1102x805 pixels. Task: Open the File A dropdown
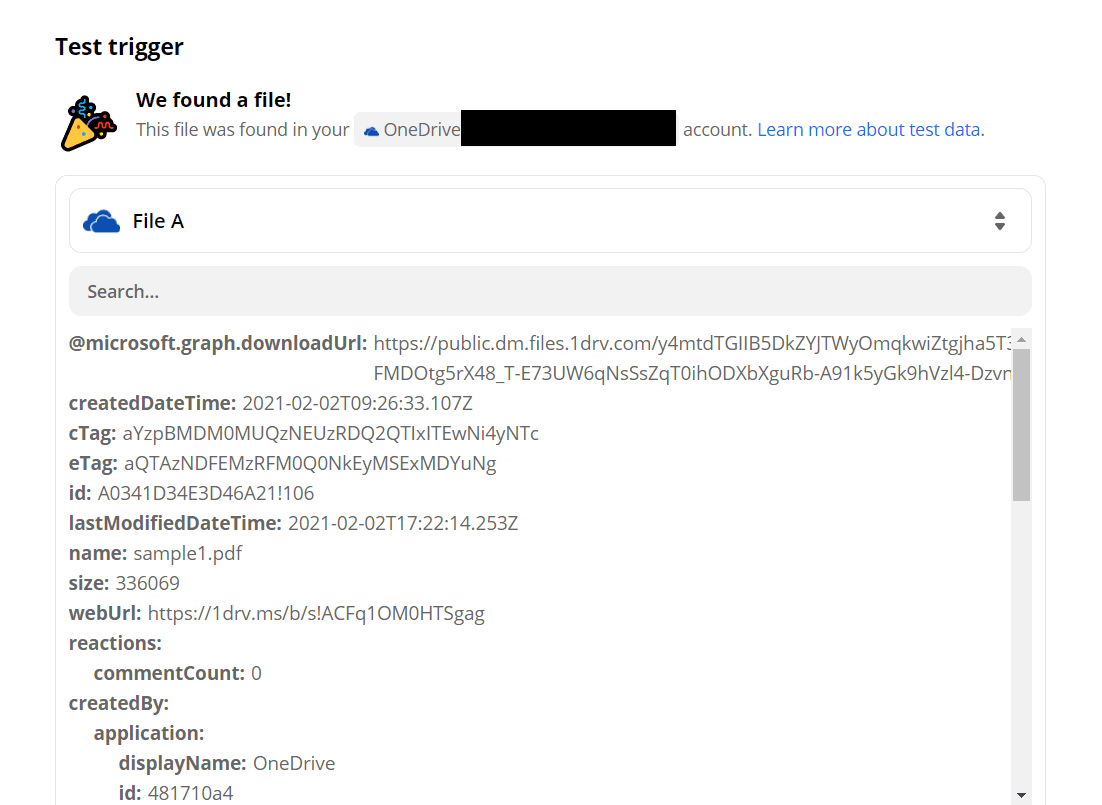(x=550, y=221)
